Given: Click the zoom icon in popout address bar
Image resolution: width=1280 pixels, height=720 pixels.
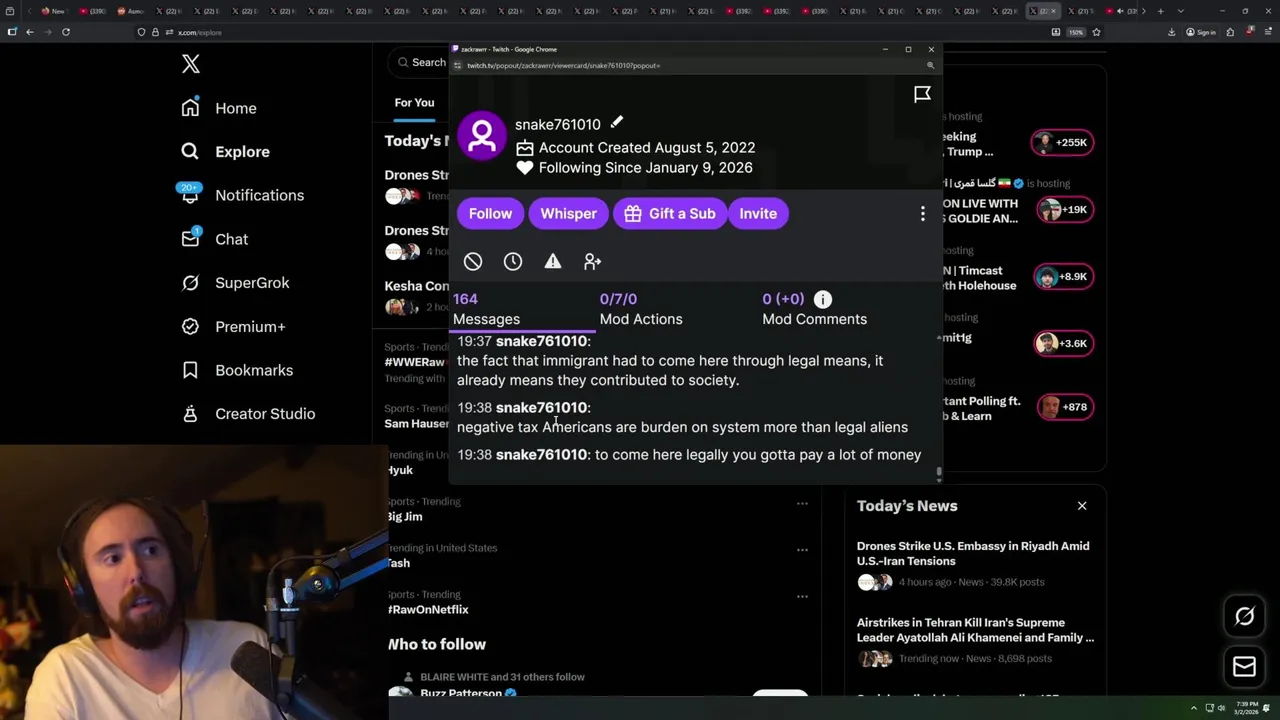Looking at the screenshot, I should click(x=930, y=65).
